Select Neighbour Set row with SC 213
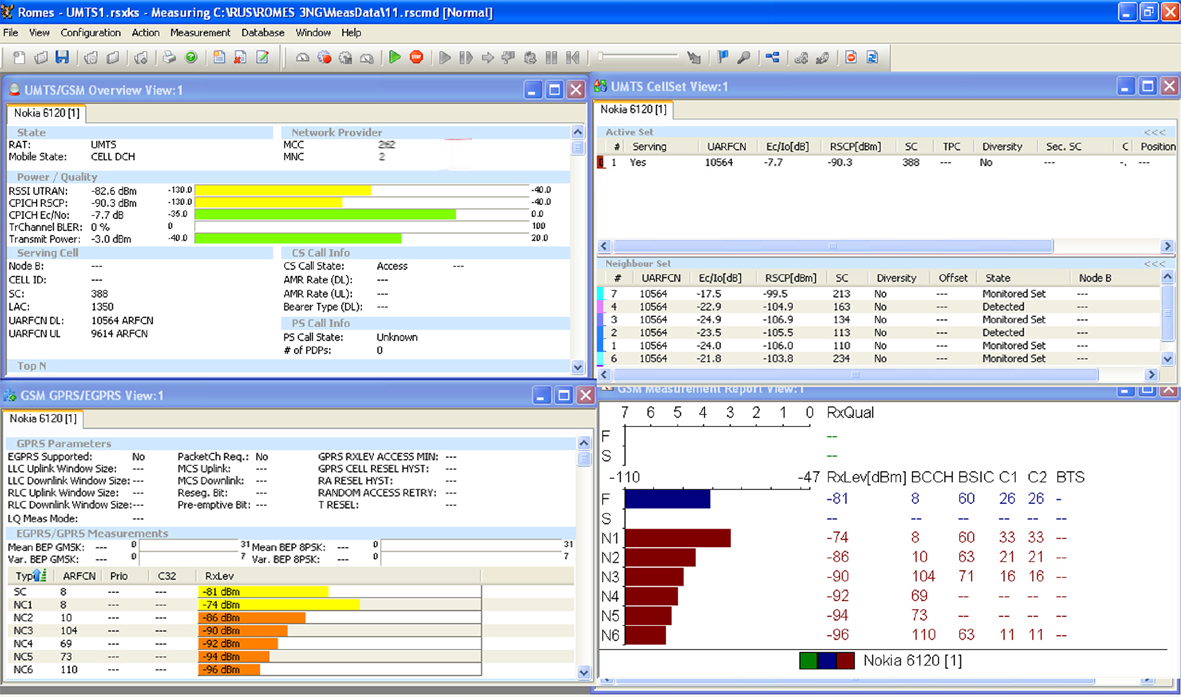The width and height of the screenshot is (1181, 697). (878, 294)
